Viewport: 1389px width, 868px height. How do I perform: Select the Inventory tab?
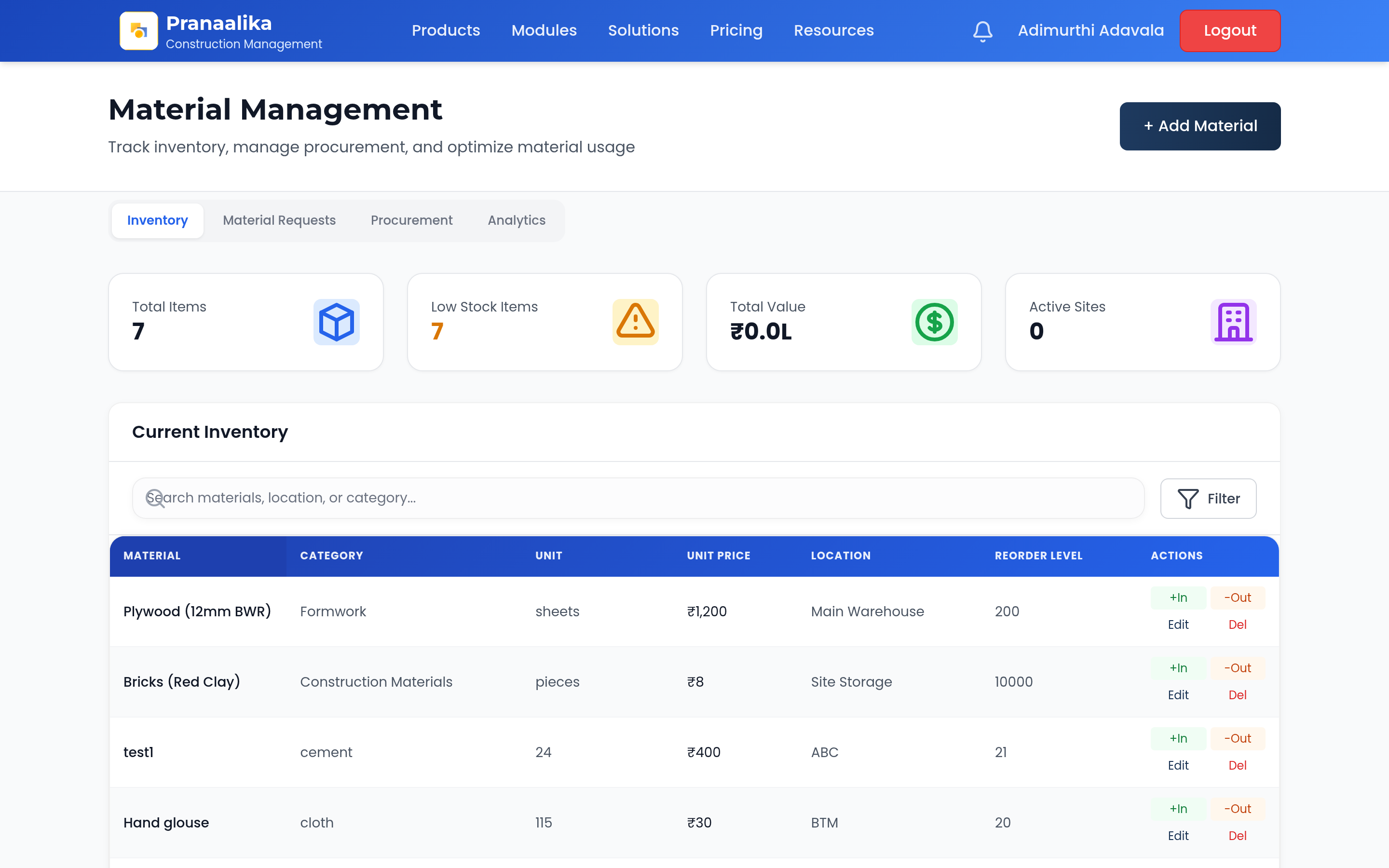click(157, 220)
